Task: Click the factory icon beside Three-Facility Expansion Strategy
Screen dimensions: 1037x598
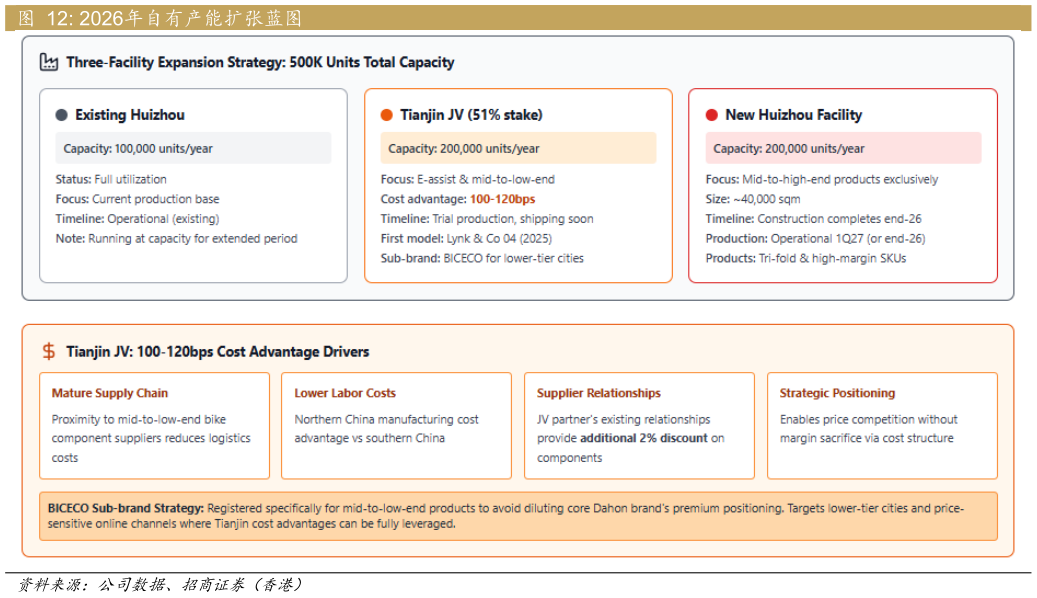Action: click(x=48, y=62)
